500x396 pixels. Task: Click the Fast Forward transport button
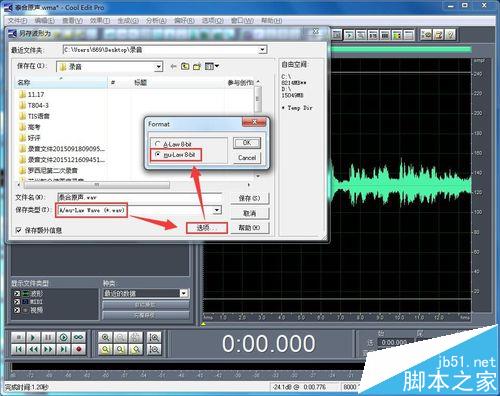(x=48, y=349)
